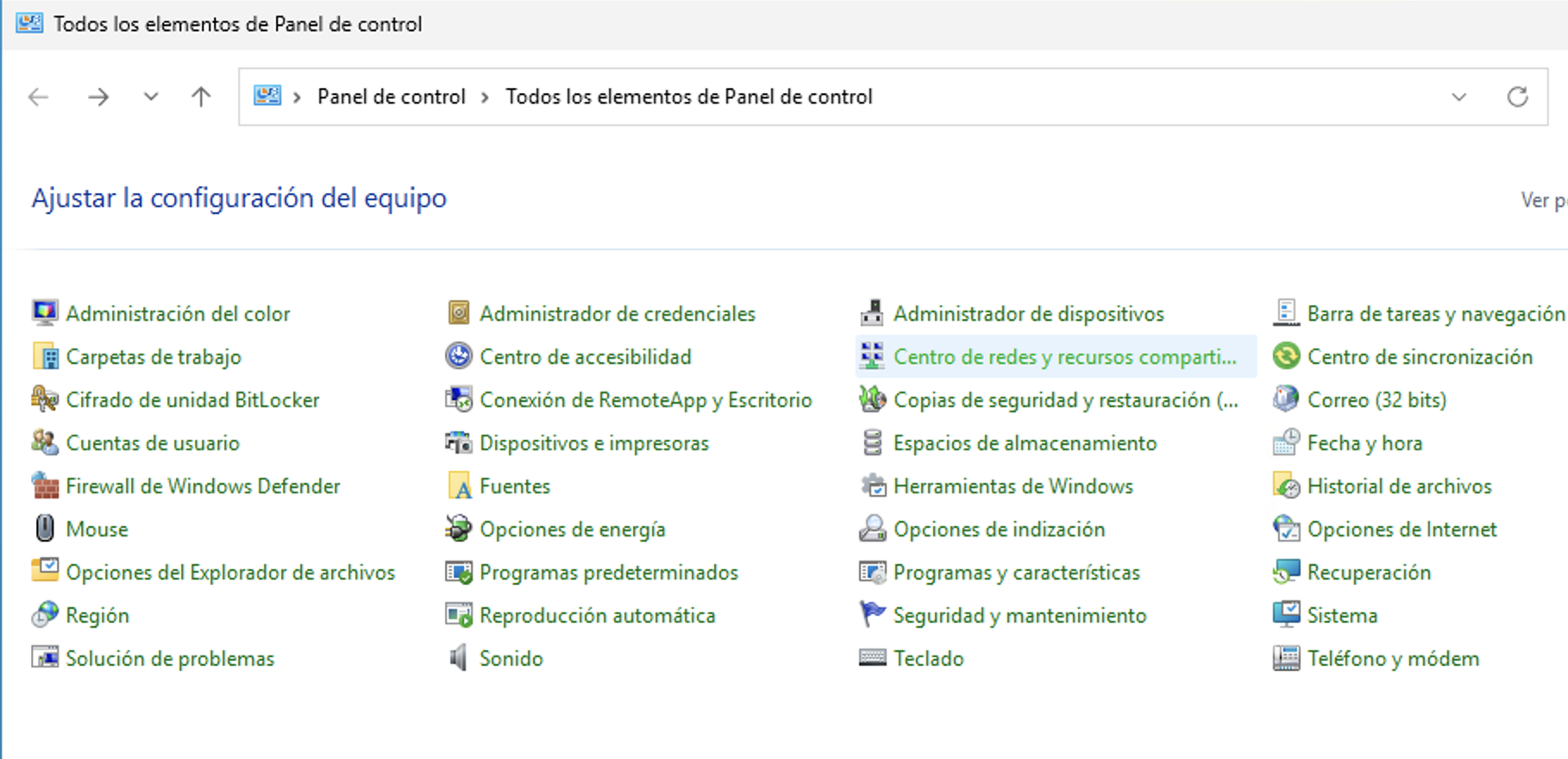Click the Sistema monitor icon
1568x759 pixels.
pos(1287,614)
